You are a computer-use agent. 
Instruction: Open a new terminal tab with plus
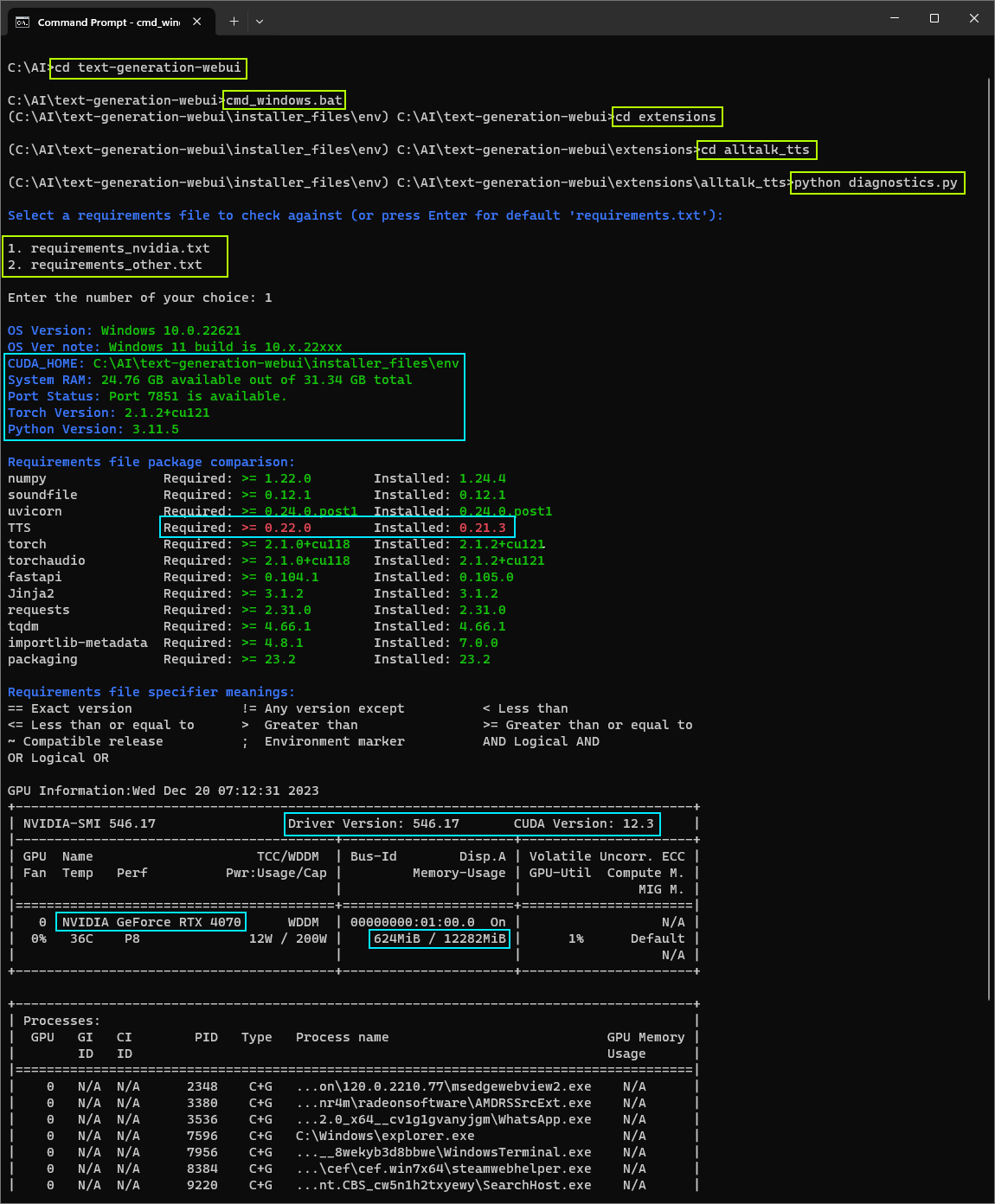point(234,22)
